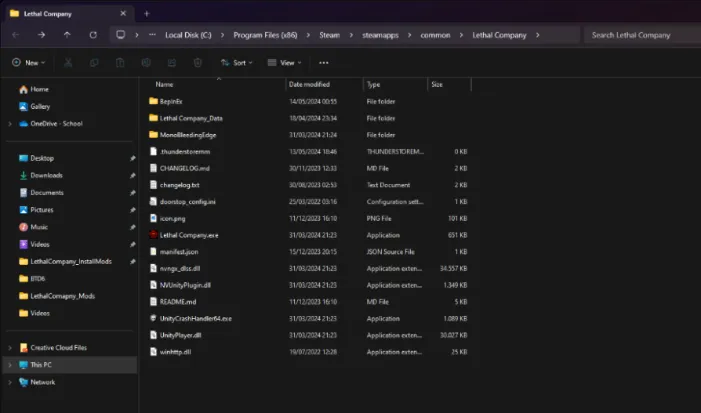Select the CHANGELOG.md file
The width and height of the screenshot is (701, 413).
click(185, 168)
